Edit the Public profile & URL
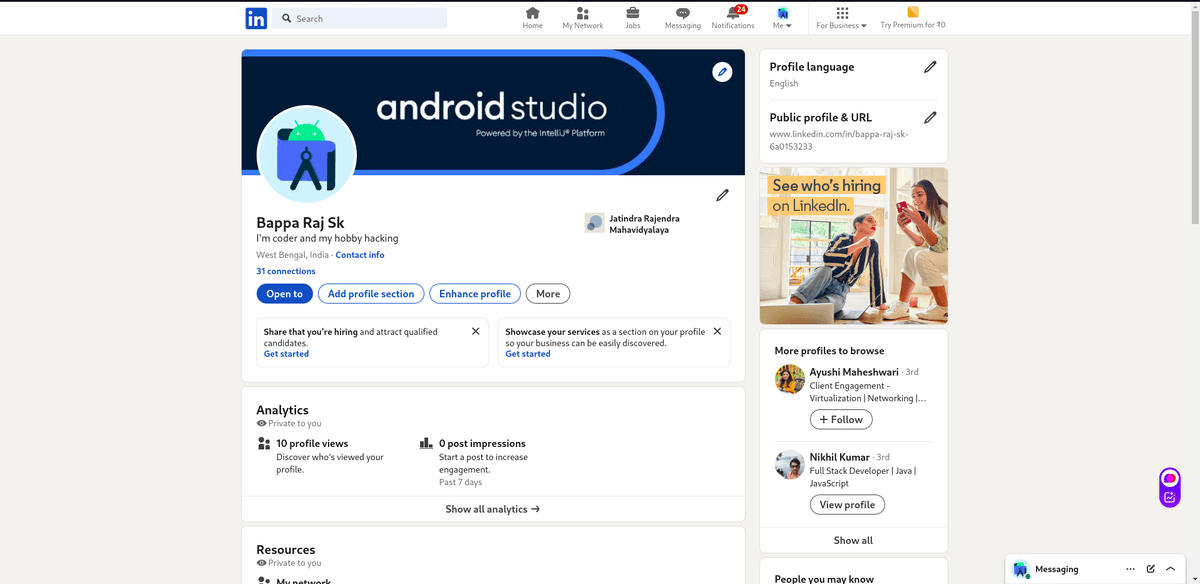This screenshot has width=1200, height=584. (930, 117)
